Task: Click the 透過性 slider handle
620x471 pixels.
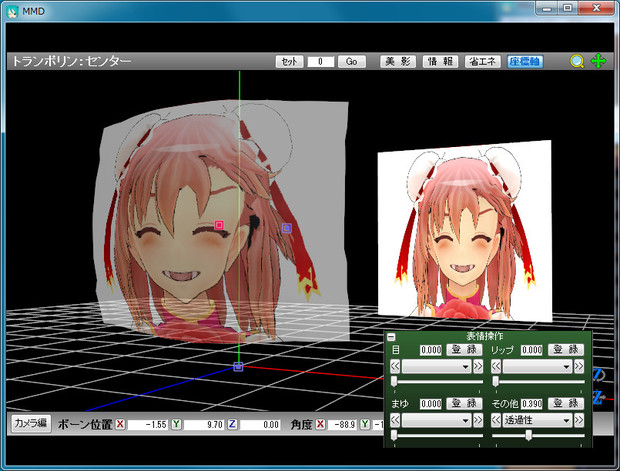Action: tap(529, 435)
